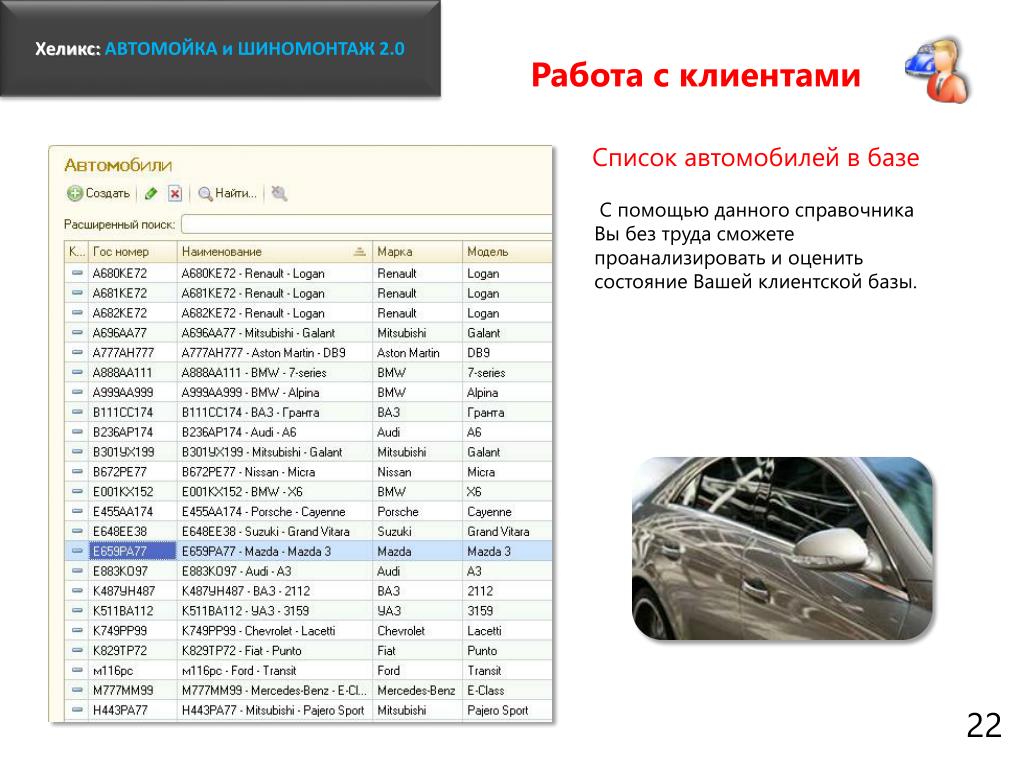
Task: Sort by Марка column header
Action: tap(417, 251)
